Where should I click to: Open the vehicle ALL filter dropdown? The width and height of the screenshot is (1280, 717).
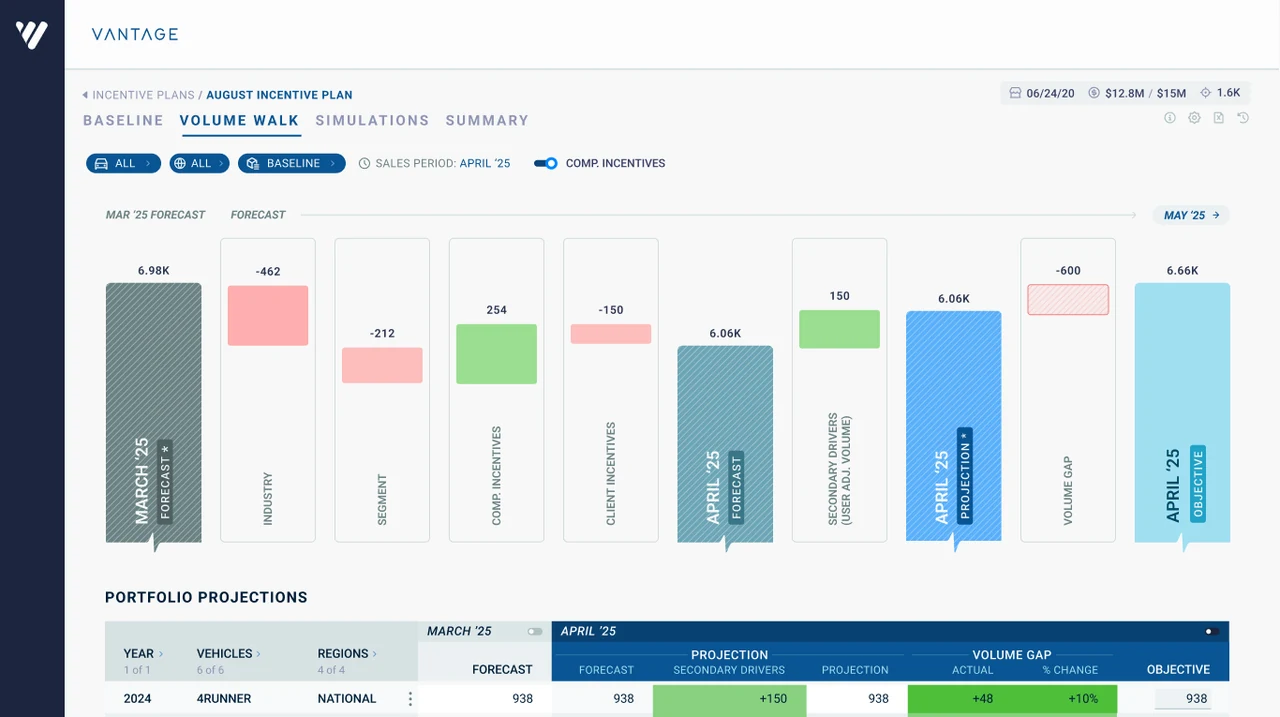(123, 163)
